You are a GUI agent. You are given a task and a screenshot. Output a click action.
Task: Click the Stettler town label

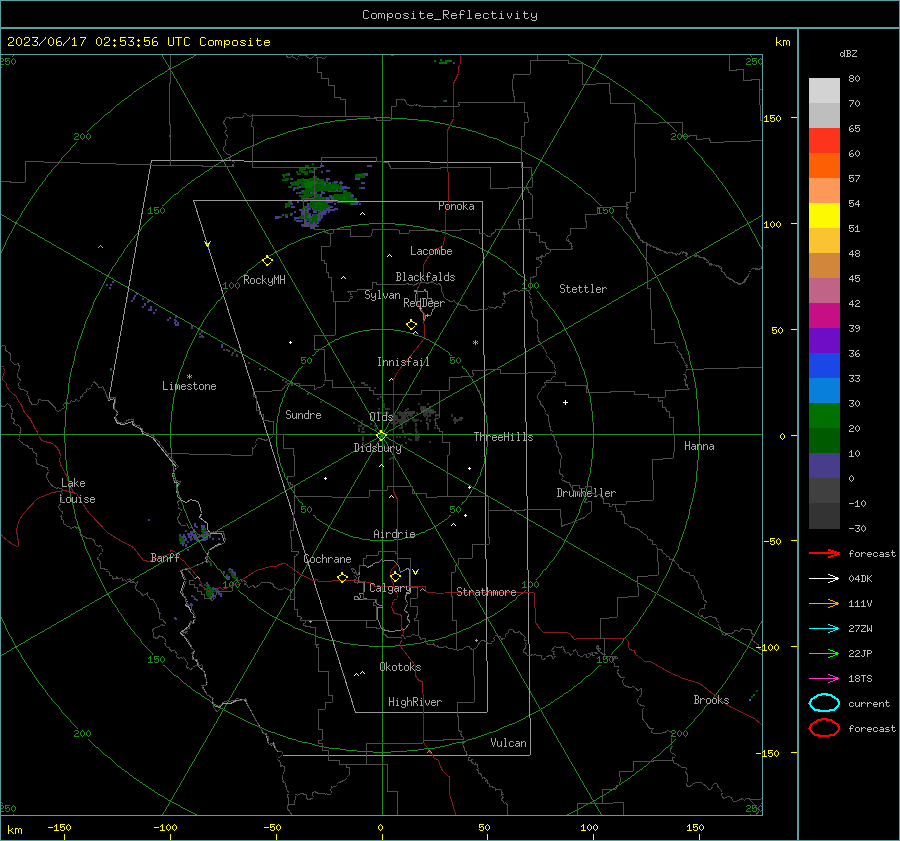[583, 289]
